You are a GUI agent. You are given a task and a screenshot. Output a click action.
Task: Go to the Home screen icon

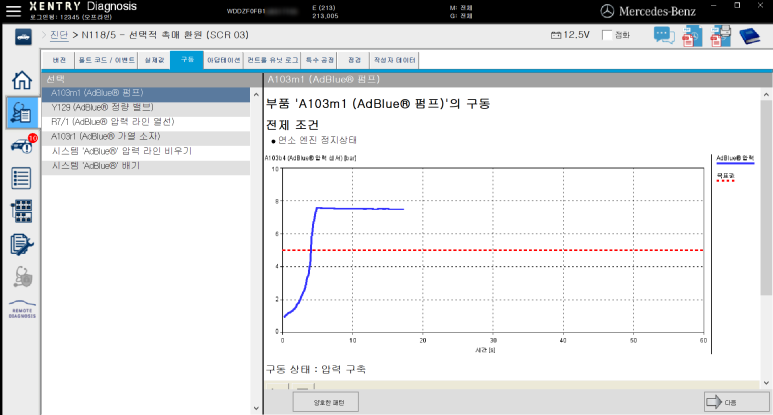click(x=22, y=80)
